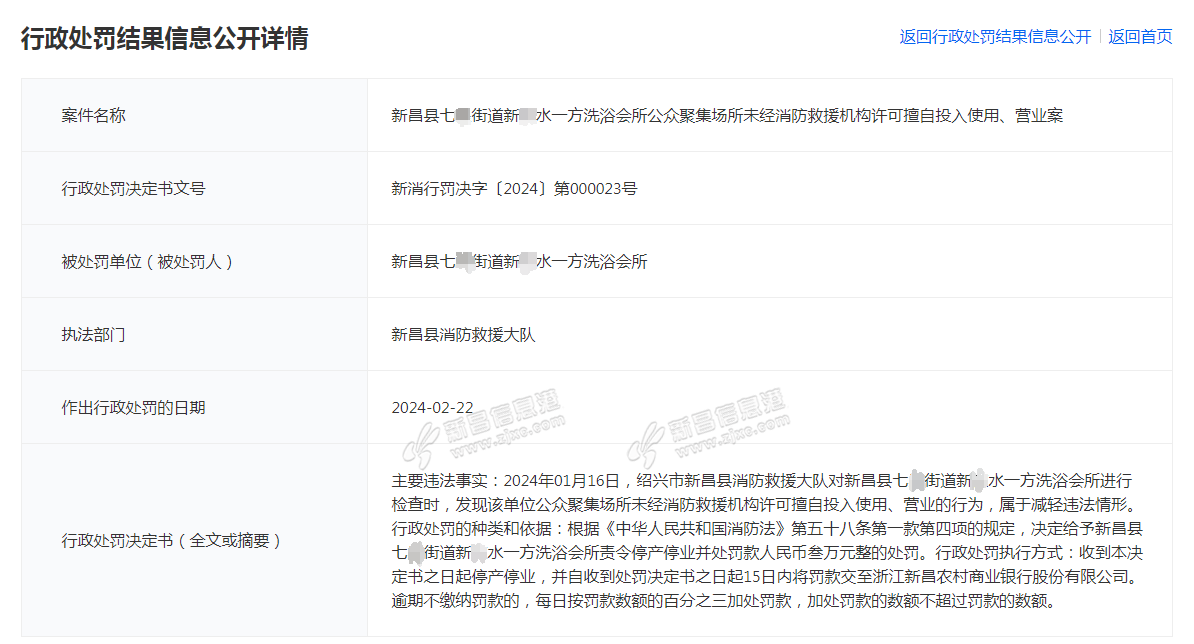Image resolution: width=1194 pixels, height=644 pixels.
Task: Click the date value 2024-02-22
Action: [432, 408]
